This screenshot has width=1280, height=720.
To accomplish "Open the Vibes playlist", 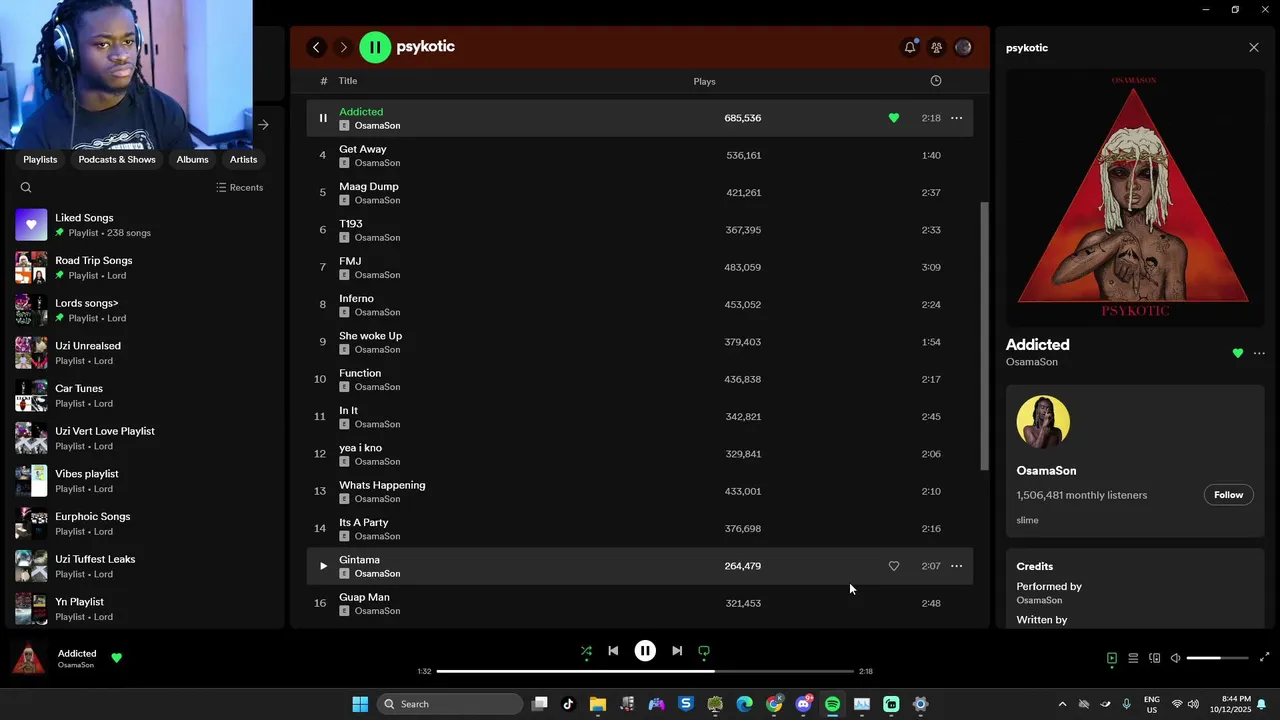I will [x=140, y=481].
